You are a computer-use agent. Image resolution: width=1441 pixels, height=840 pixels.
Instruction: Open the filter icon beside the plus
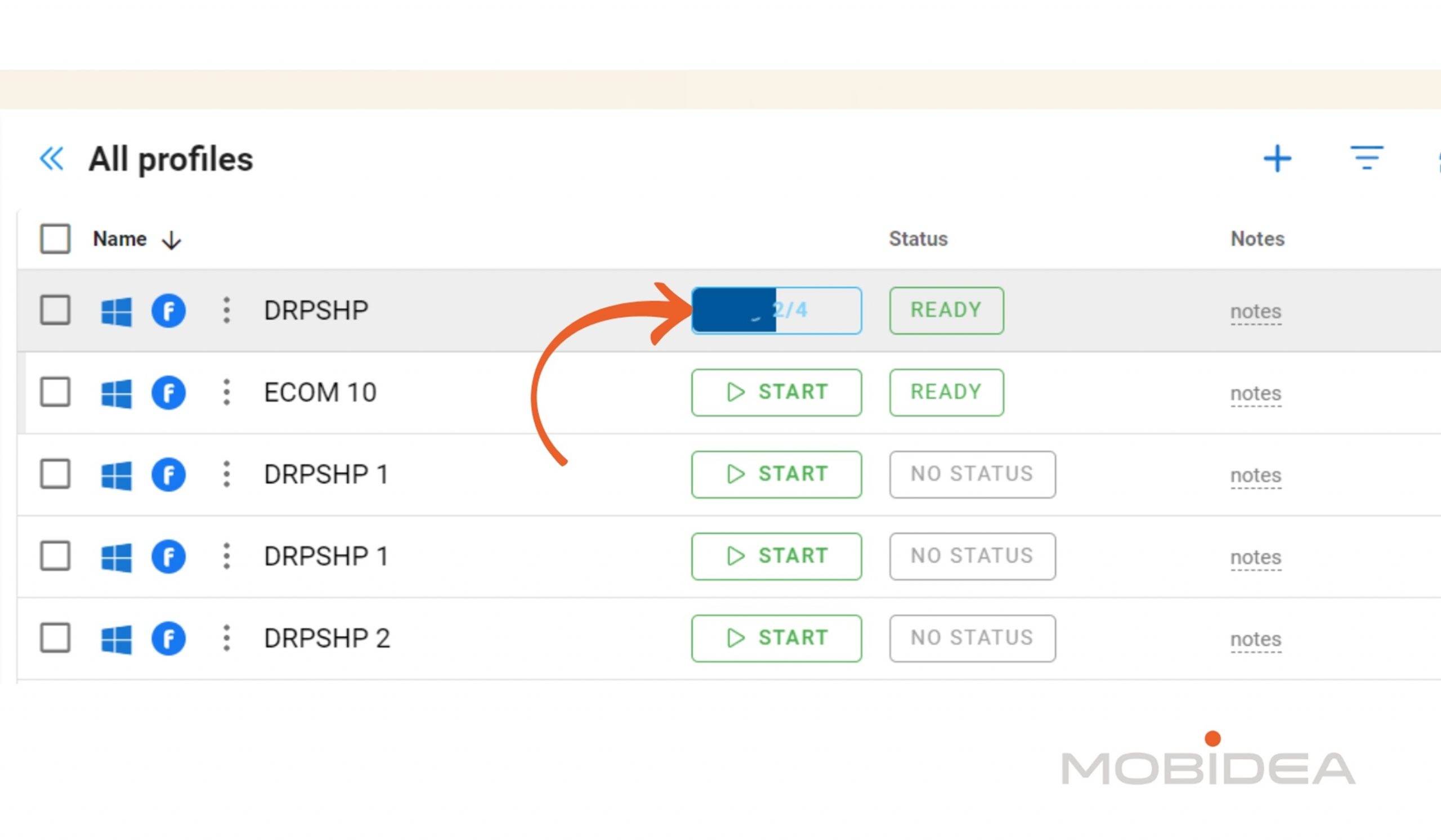pos(1367,158)
